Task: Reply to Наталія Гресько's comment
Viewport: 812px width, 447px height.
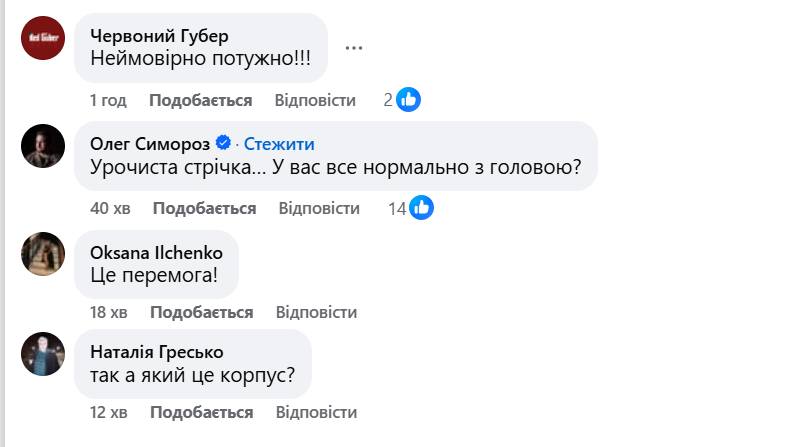Action: pyautogui.click(x=316, y=412)
